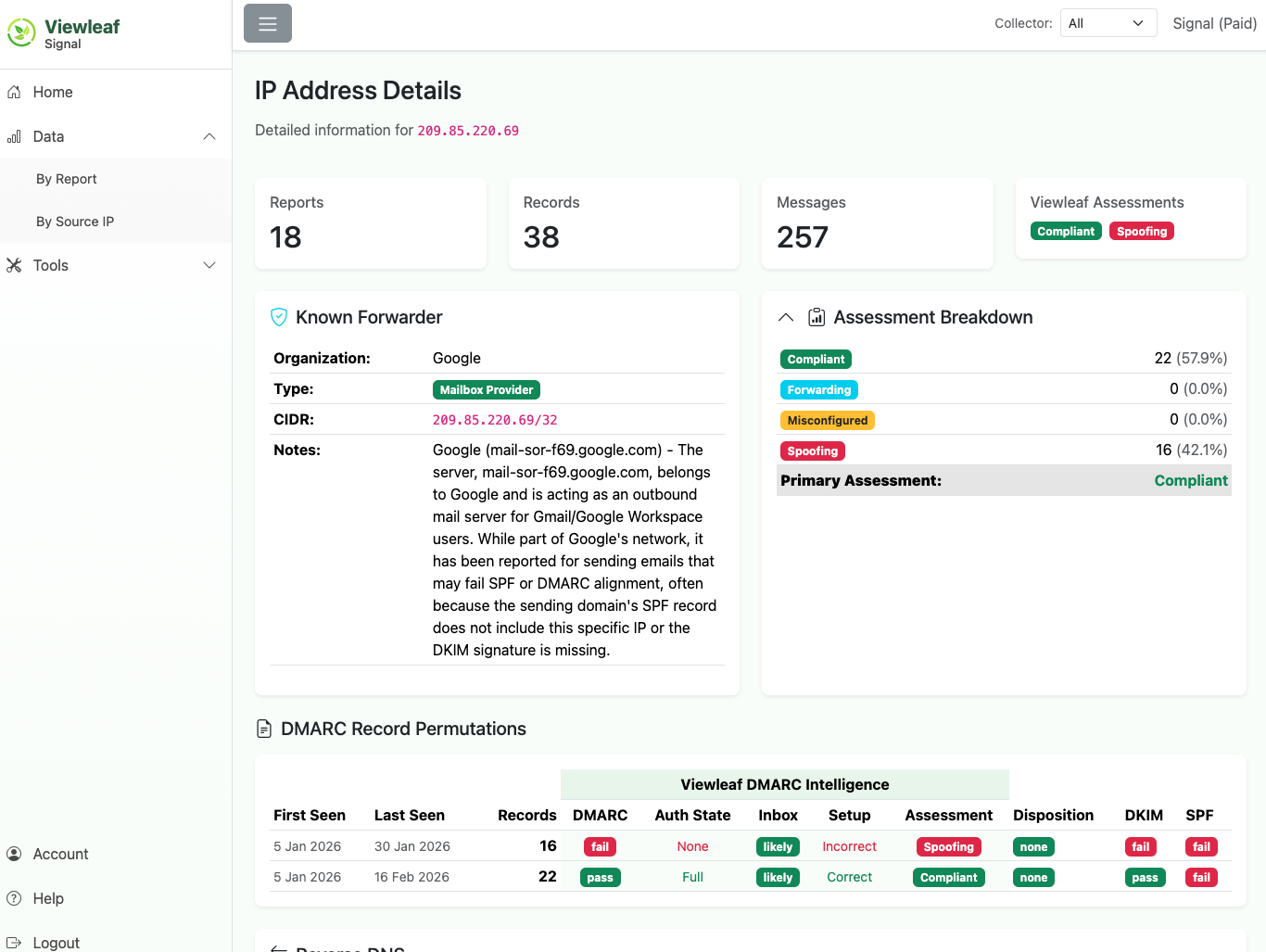Click the shield icon beside Known Forwarder
The image size is (1266, 952).
coord(278,316)
